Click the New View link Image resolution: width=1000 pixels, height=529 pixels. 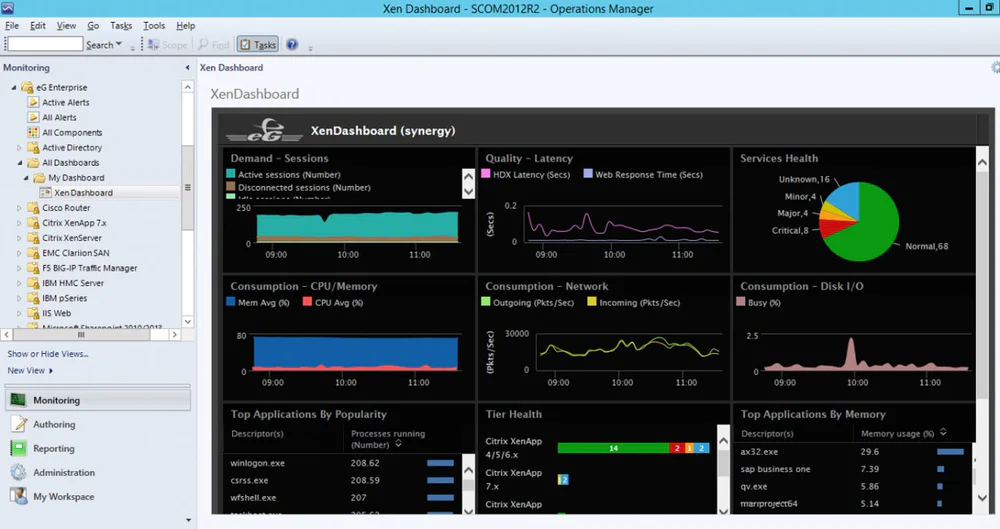26,370
